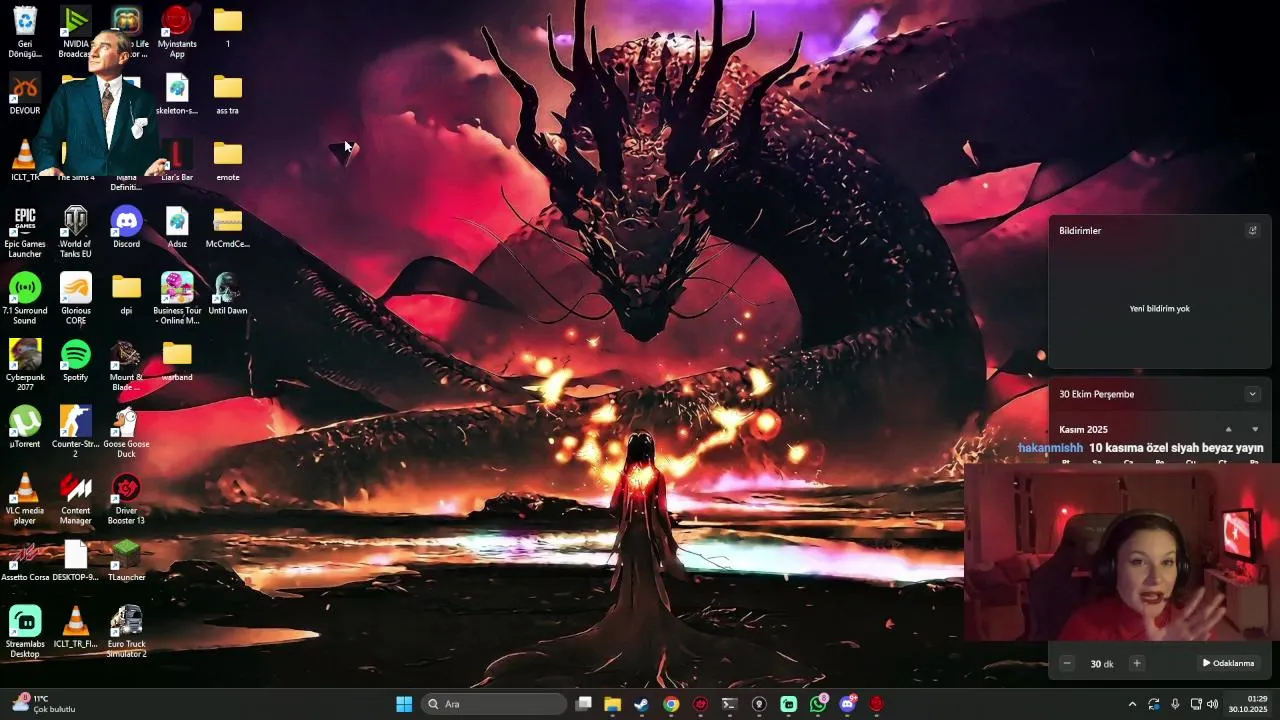The height and width of the screenshot is (720, 1280).
Task: Open Driver Booster 13 shortcut
Action: coord(127,499)
